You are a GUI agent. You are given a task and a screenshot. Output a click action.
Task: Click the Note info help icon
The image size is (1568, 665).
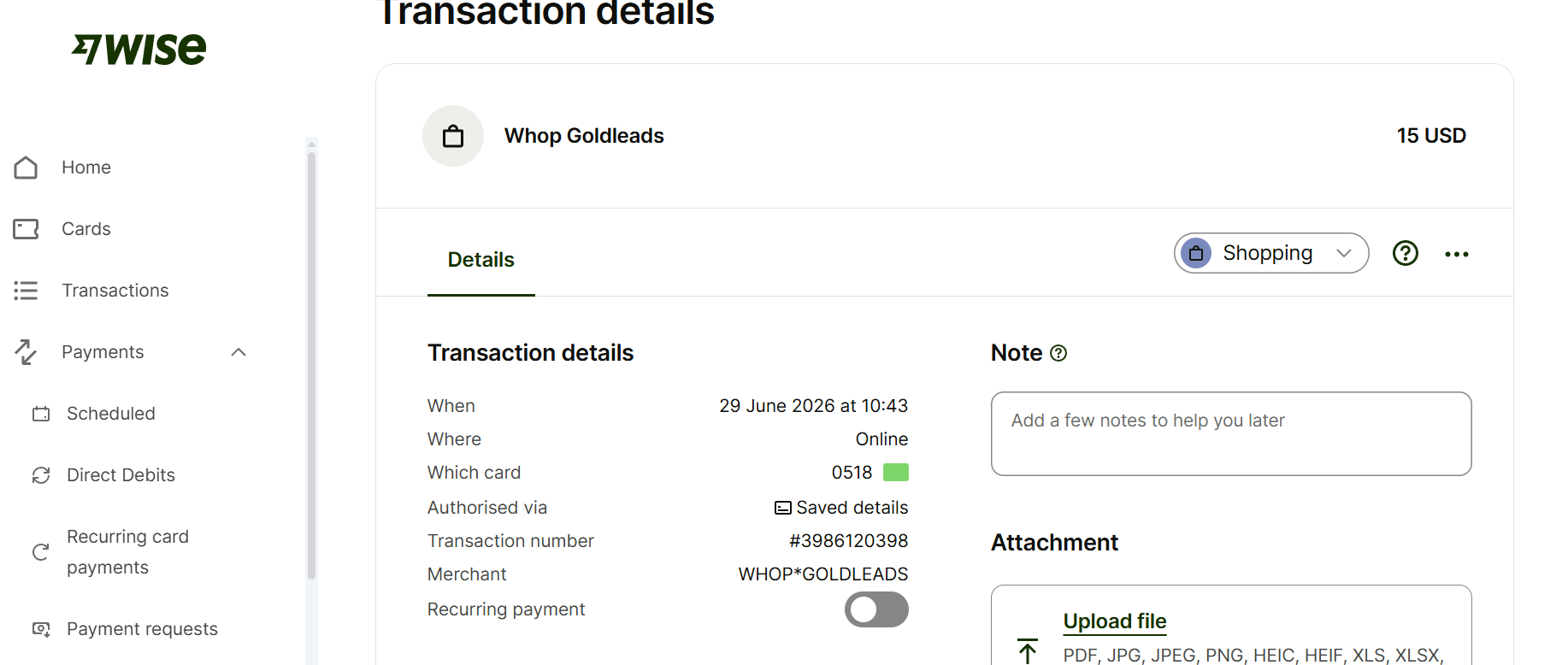point(1058,353)
